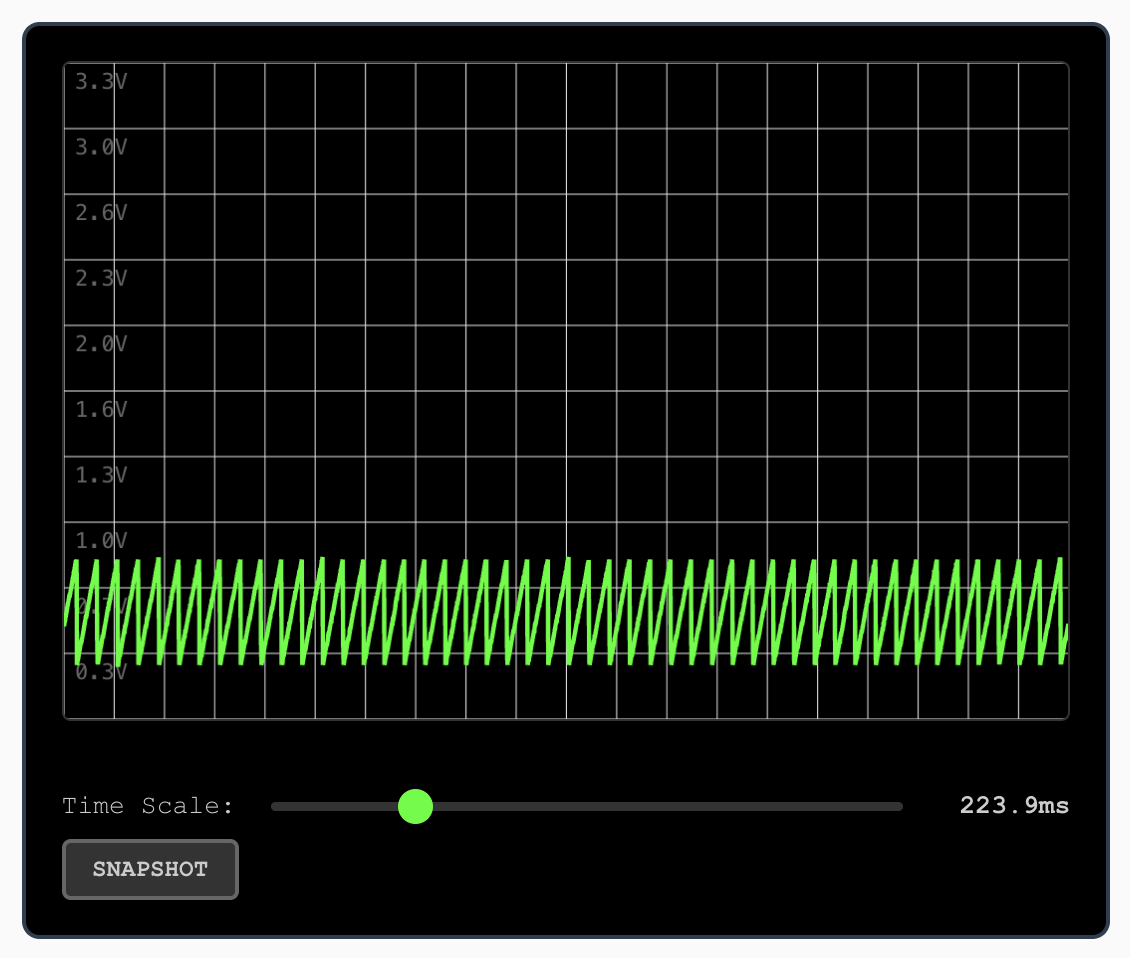Click the Time Scale slider handle
The height and width of the screenshot is (958, 1130).
[x=415, y=806]
